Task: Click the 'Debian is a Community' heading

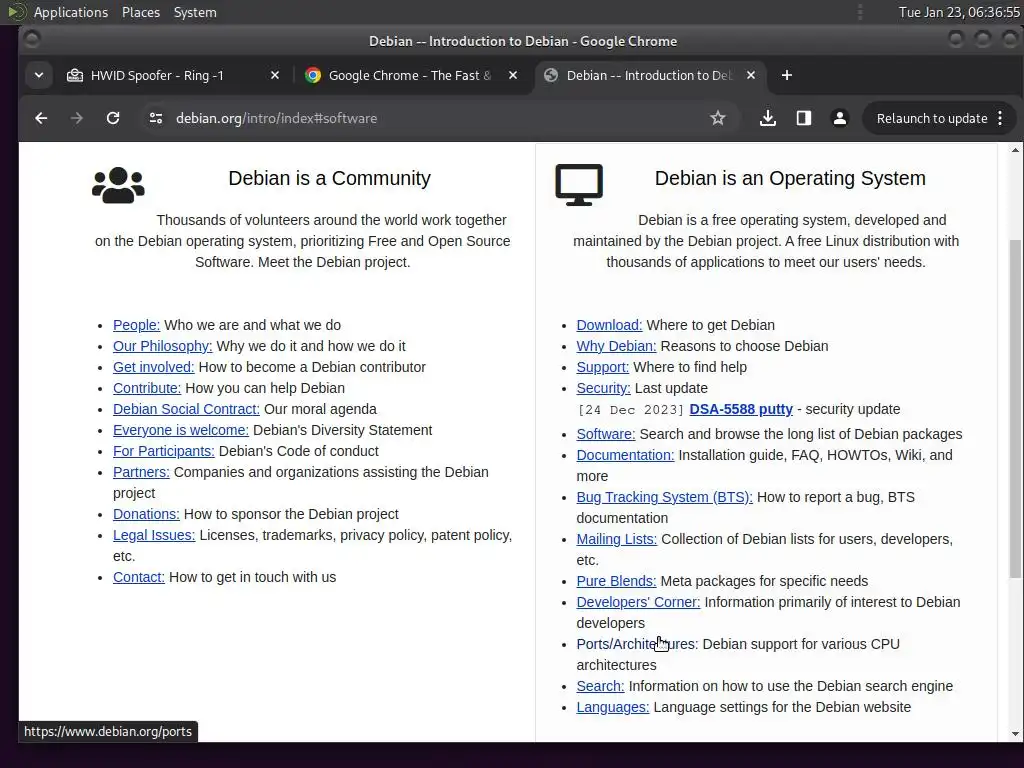Action: [329, 178]
